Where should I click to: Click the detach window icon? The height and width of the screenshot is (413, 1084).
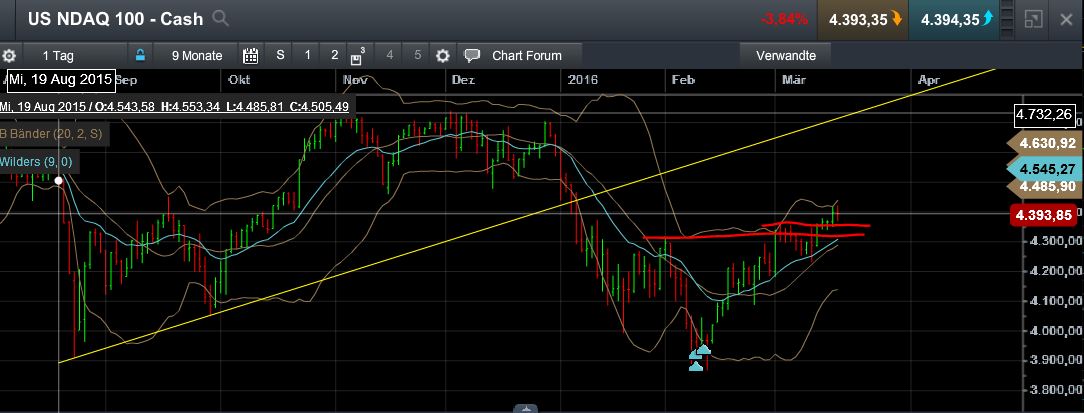click(x=1033, y=19)
